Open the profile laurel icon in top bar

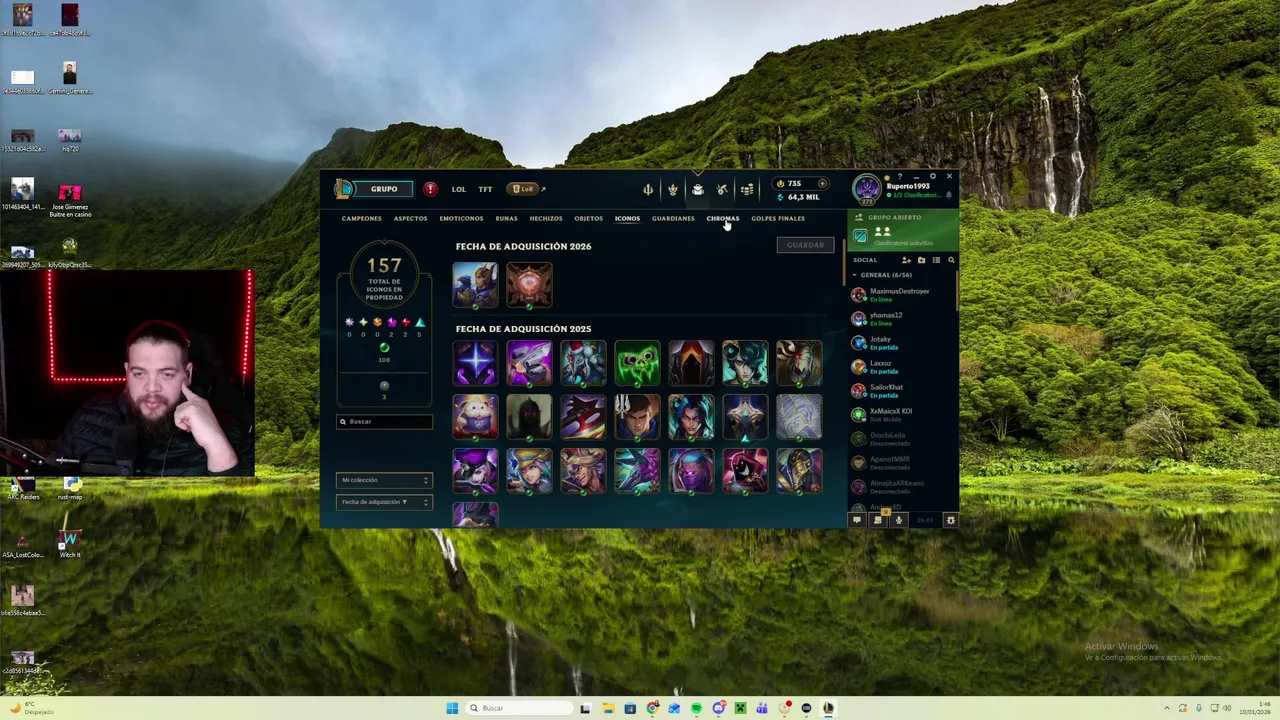(x=673, y=189)
